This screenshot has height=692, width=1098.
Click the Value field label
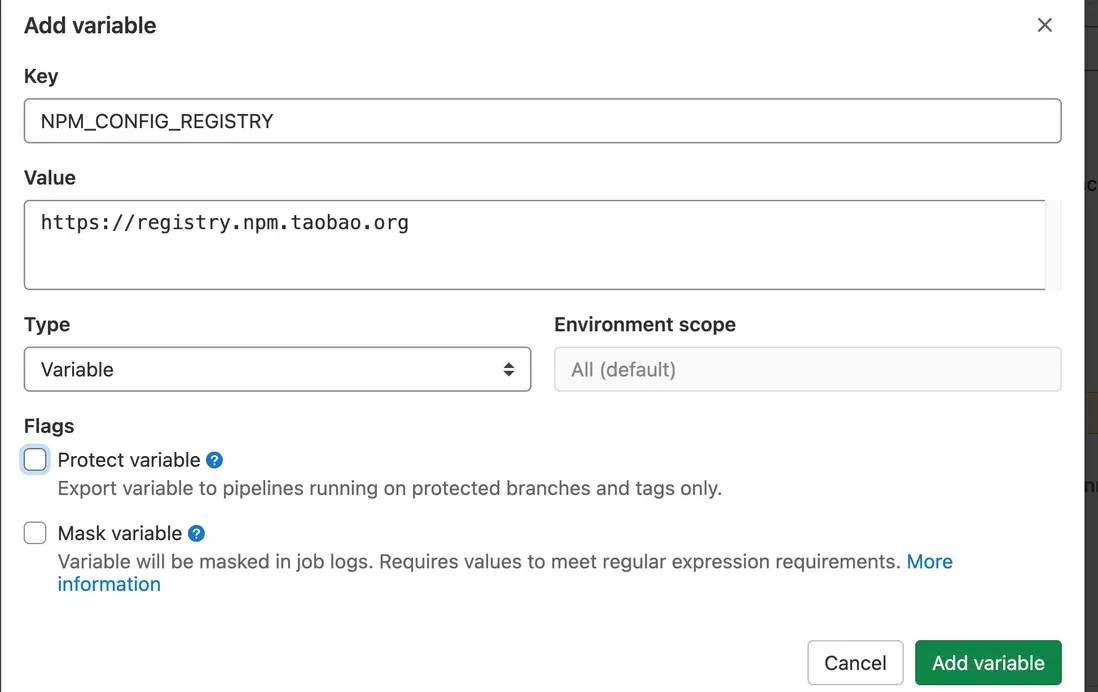point(50,177)
